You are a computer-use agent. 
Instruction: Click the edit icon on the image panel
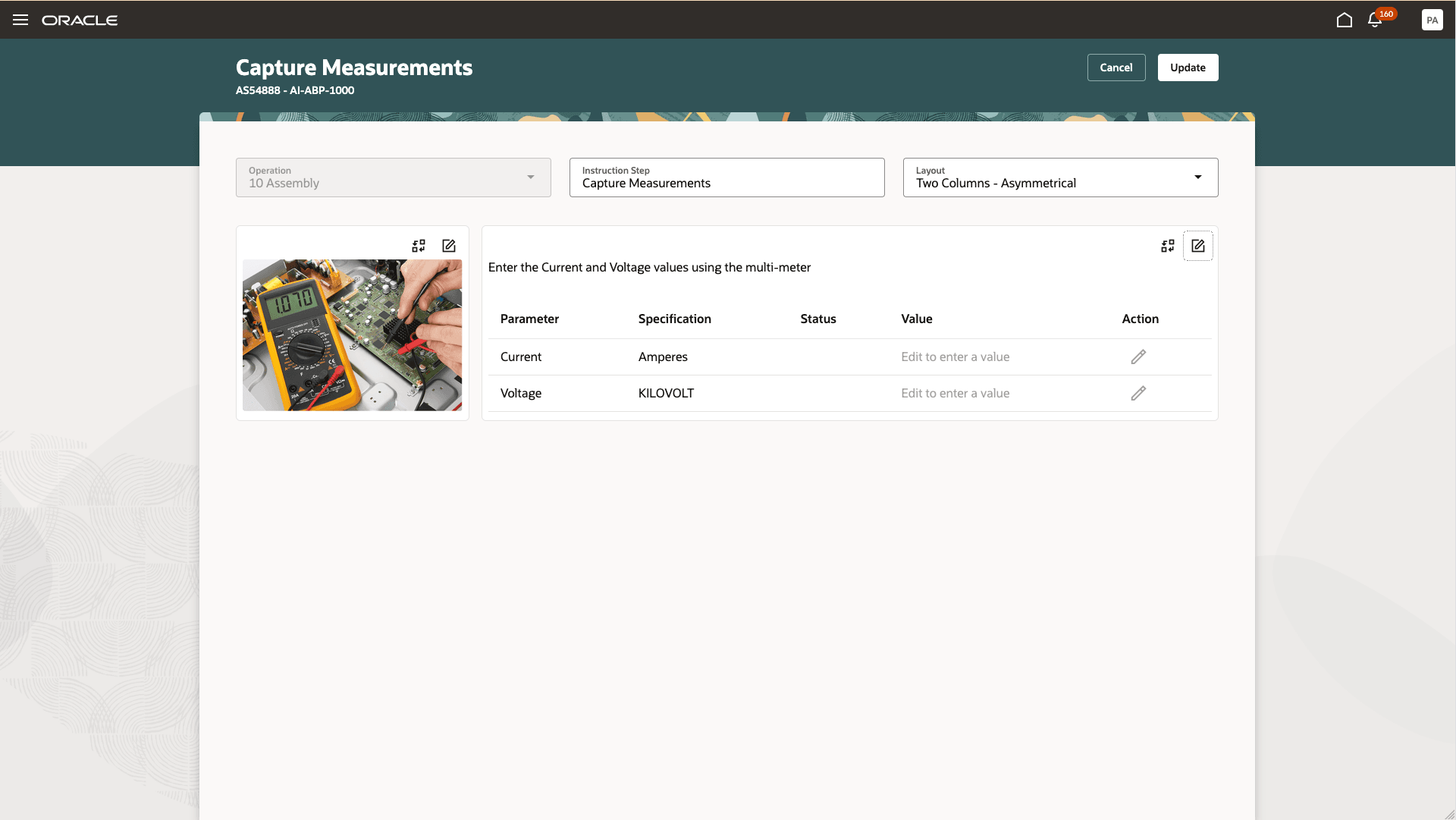pyautogui.click(x=449, y=245)
